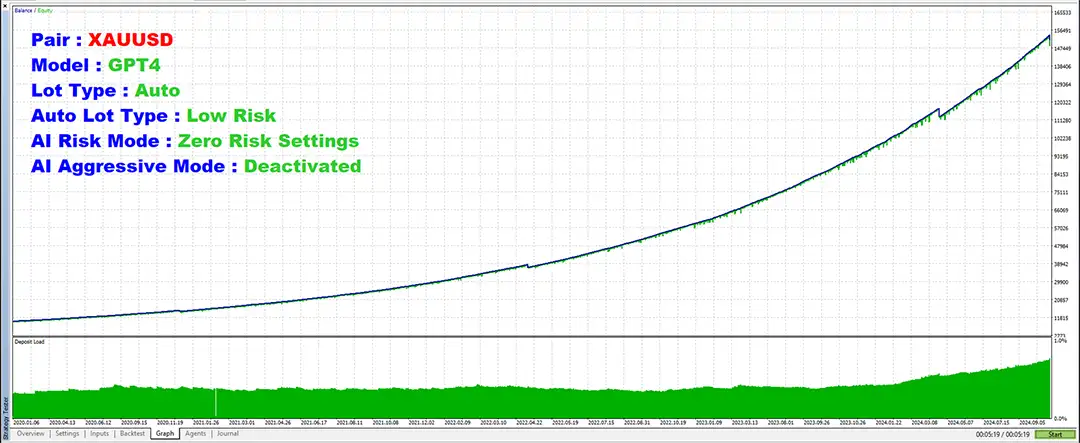1080x443 pixels.
Task: Switch to the Settings tab
Action: pyautogui.click(x=67, y=434)
